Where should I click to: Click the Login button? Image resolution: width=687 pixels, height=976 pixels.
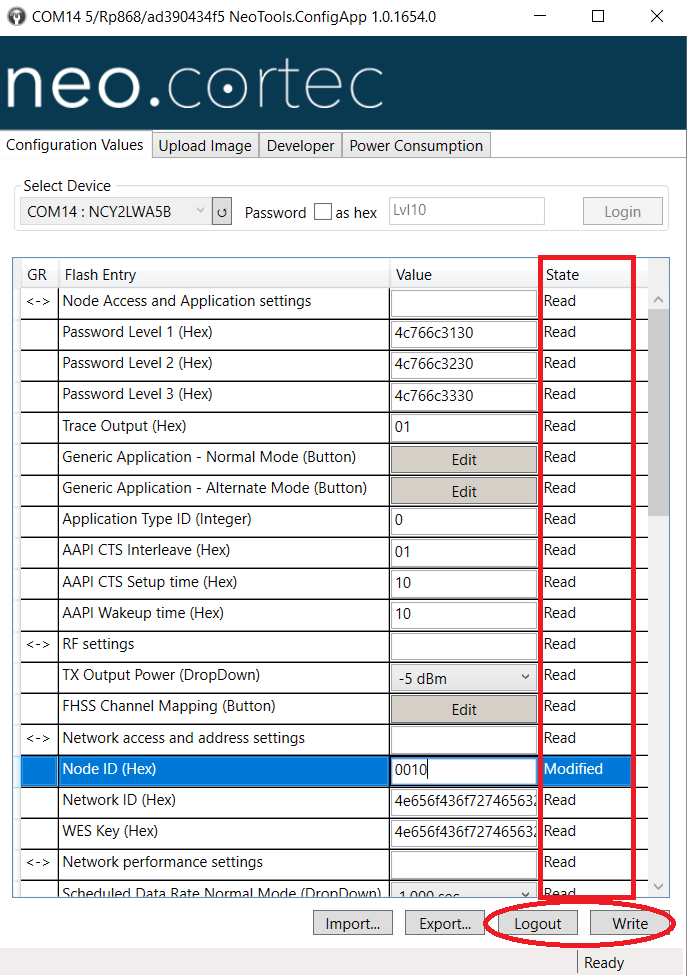pos(623,212)
